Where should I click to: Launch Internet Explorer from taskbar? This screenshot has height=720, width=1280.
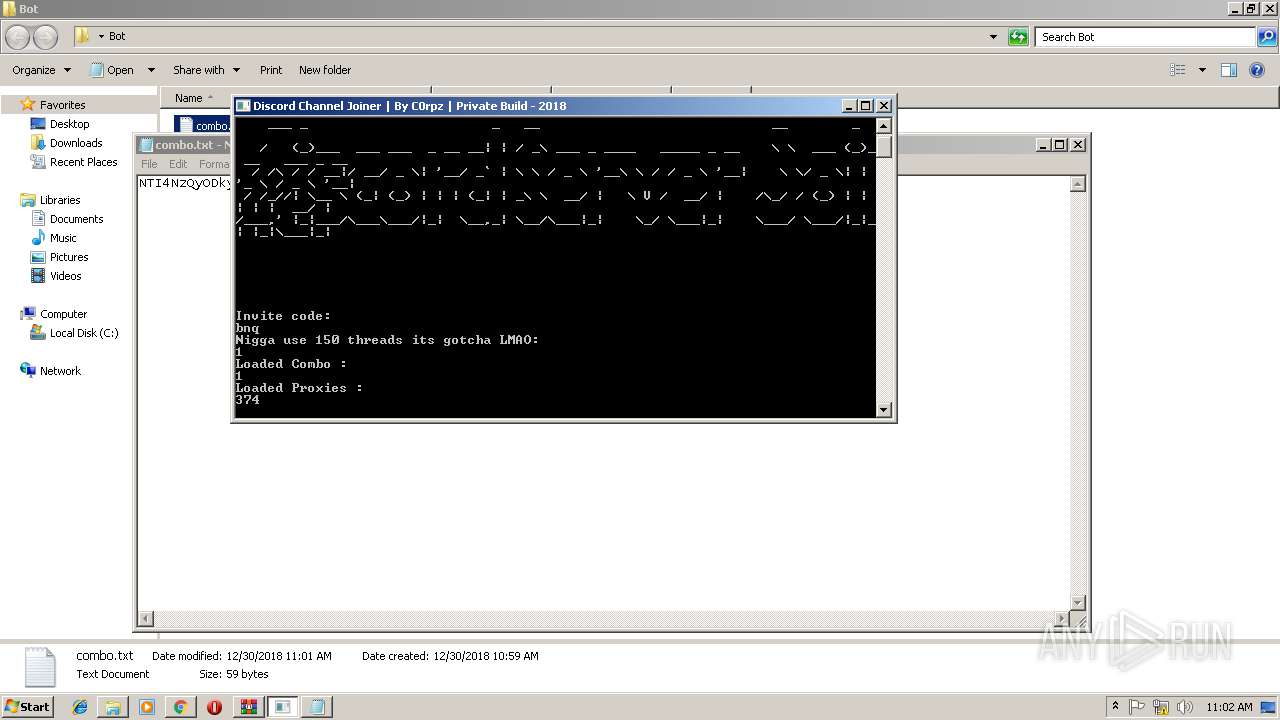[80, 707]
